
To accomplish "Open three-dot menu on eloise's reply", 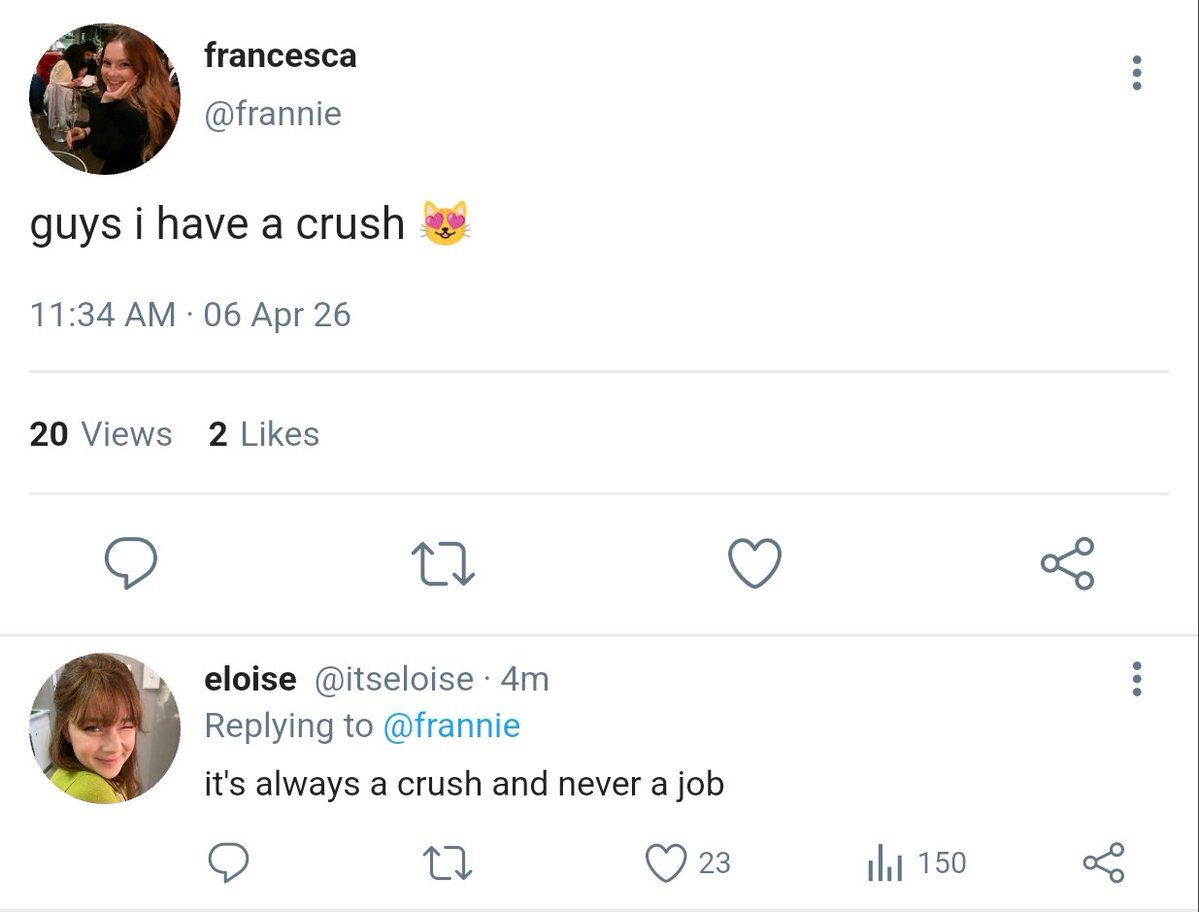I will click(x=1136, y=679).
